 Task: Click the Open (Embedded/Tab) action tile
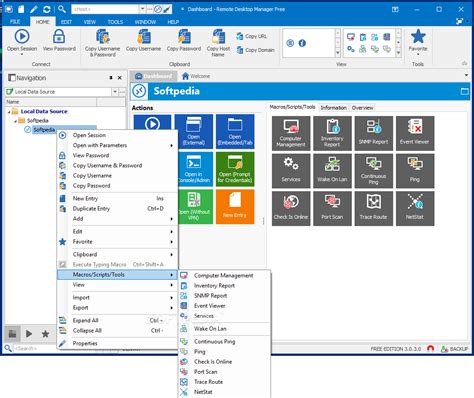235,131
